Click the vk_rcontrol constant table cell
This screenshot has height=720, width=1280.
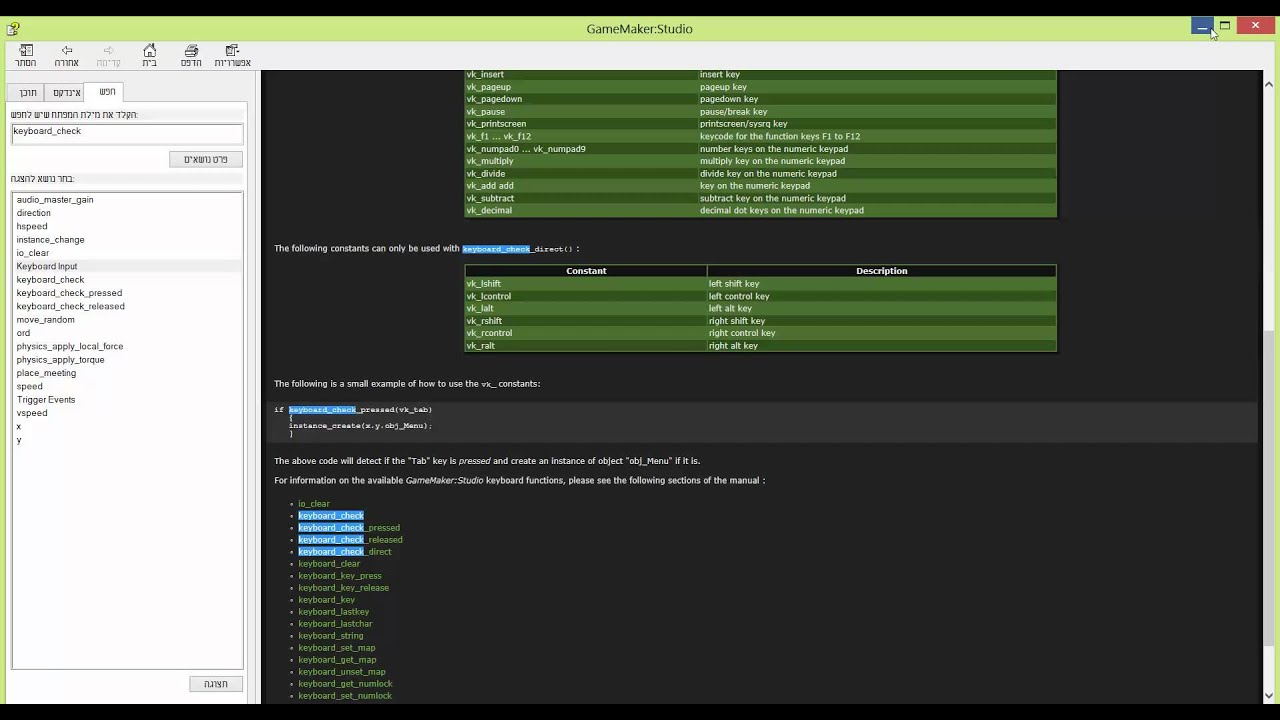pos(586,333)
